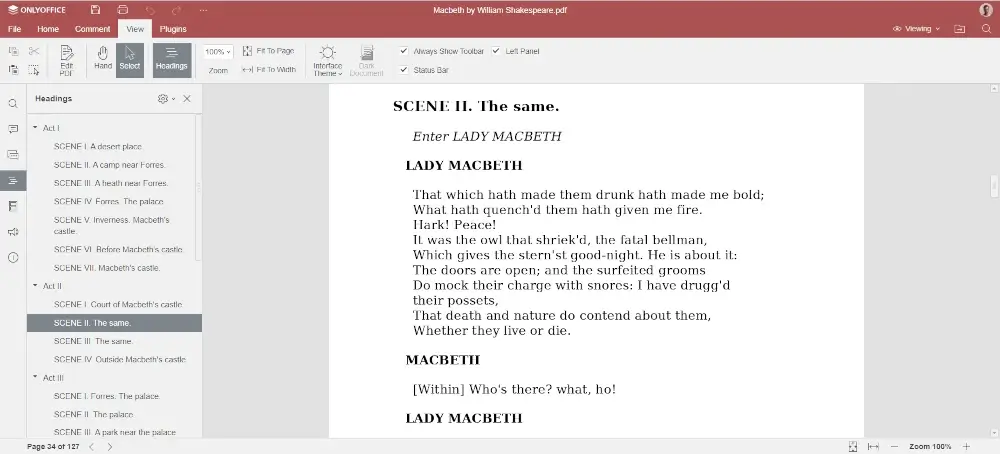Image resolution: width=1000 pixels, height=454 pixels.
Task: Open the 100% zoom dropdown
Action: tap(218, 51)
